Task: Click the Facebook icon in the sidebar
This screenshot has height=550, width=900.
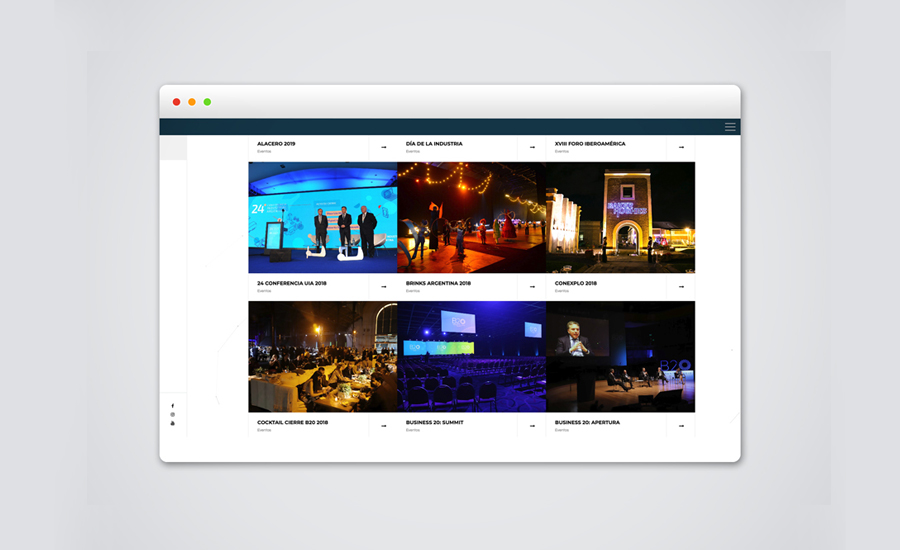Action: point(172,406)
